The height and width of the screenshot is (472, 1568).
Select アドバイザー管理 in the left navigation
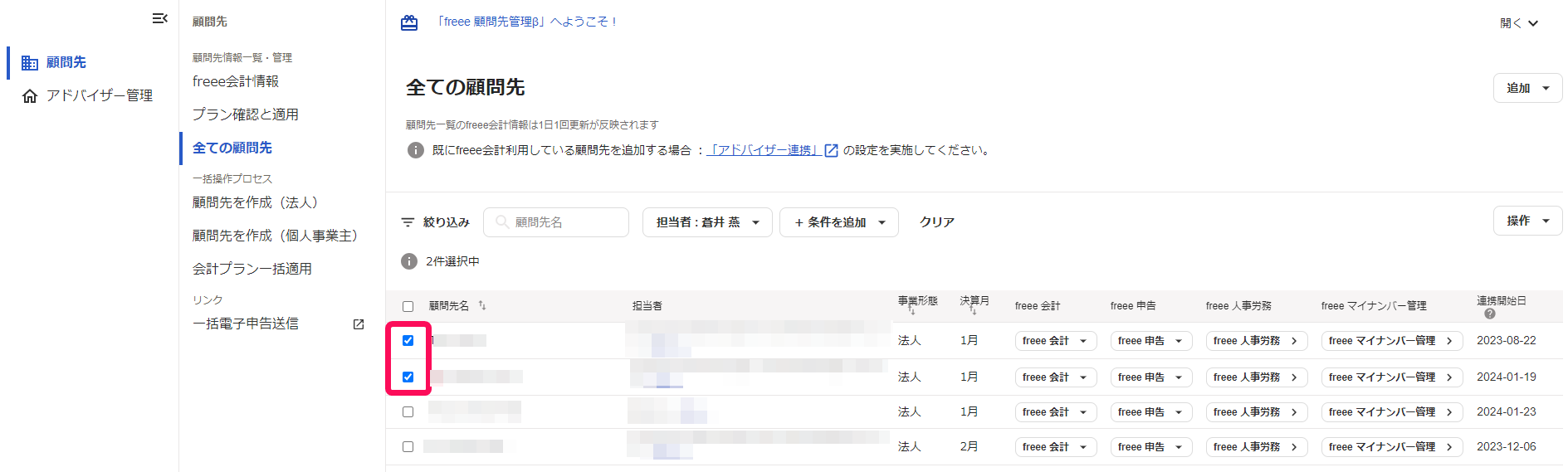click(x=99, y=96)
